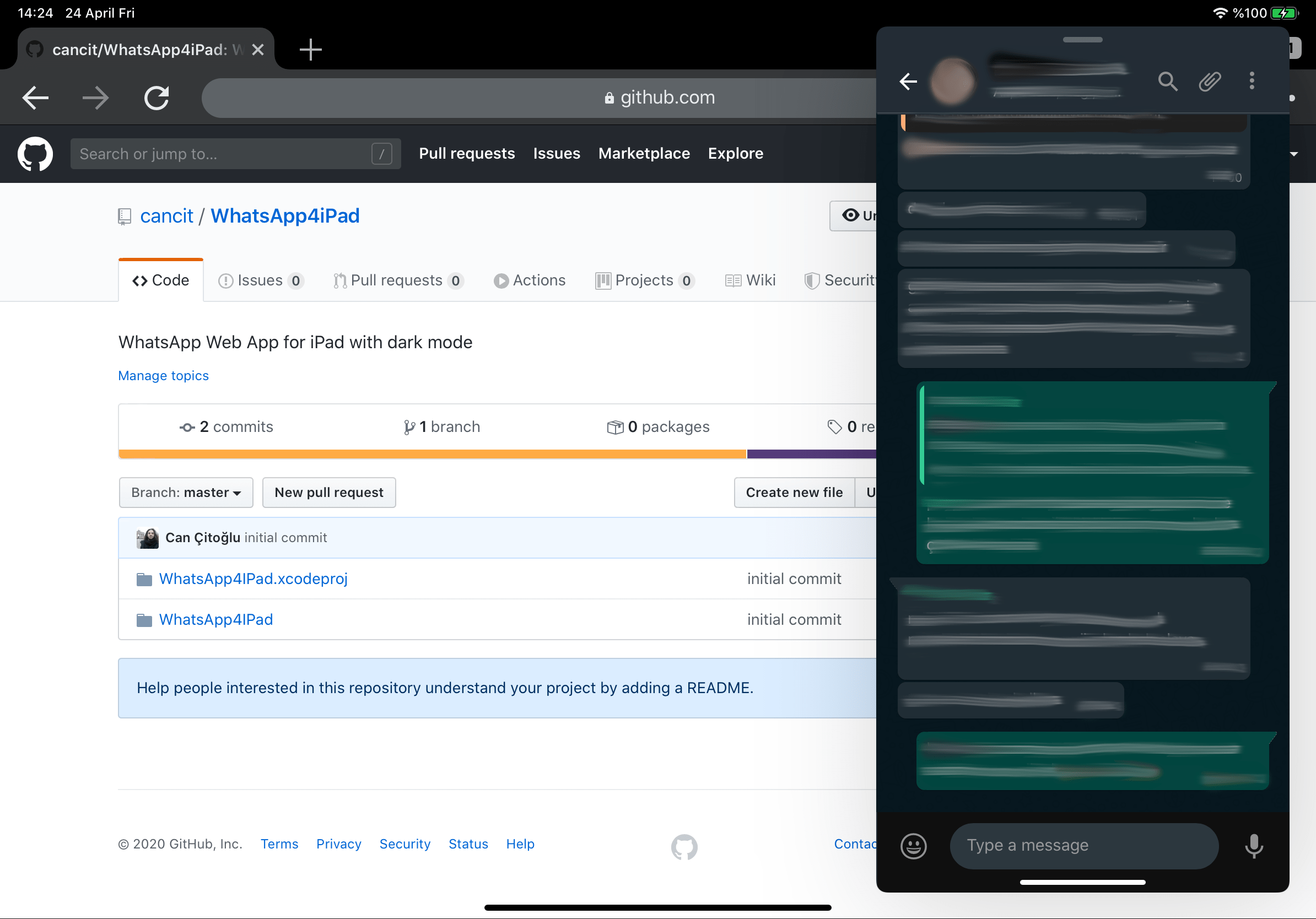Open the emoji picker smiley icon
The height and width of the screenshot is (919, 1316).
tap(913, 846)
